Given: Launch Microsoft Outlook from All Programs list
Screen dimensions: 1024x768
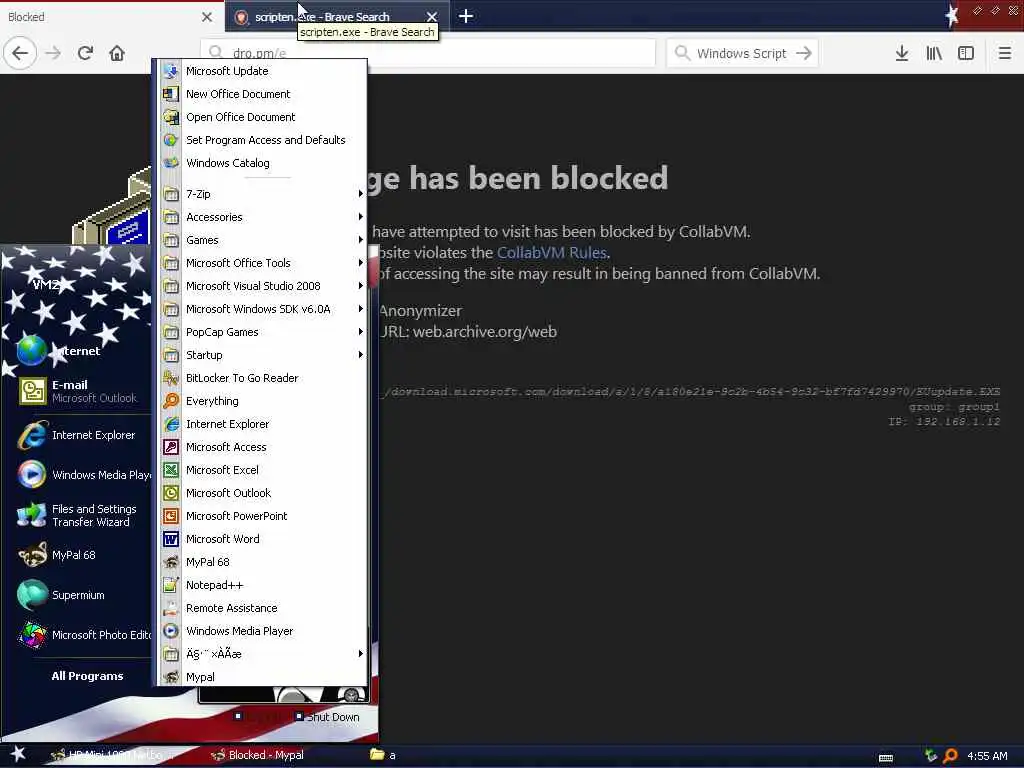Looking at the screenshot, I should (x=264, y=493).
